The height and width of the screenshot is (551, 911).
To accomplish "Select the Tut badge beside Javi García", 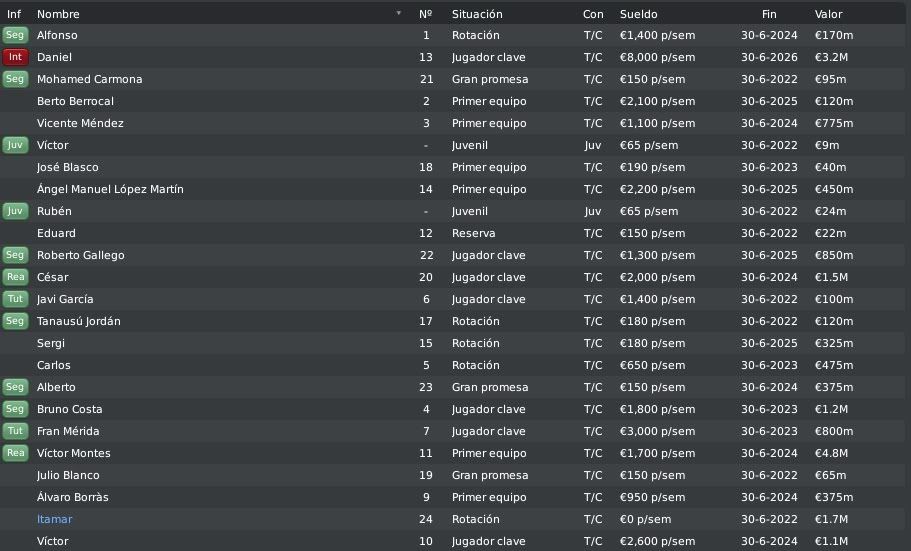I will click(15, 299).
